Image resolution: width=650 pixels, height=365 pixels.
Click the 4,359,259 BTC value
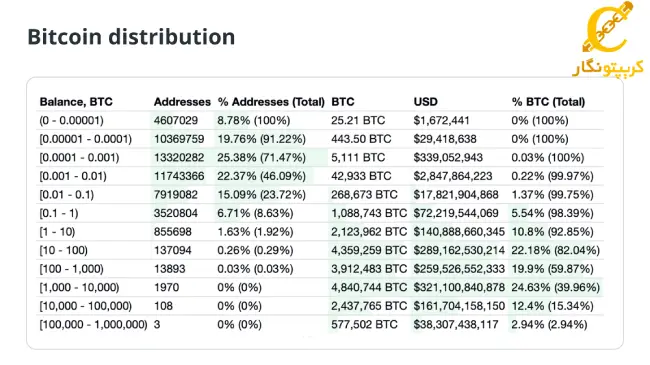[x=369, y=251]
